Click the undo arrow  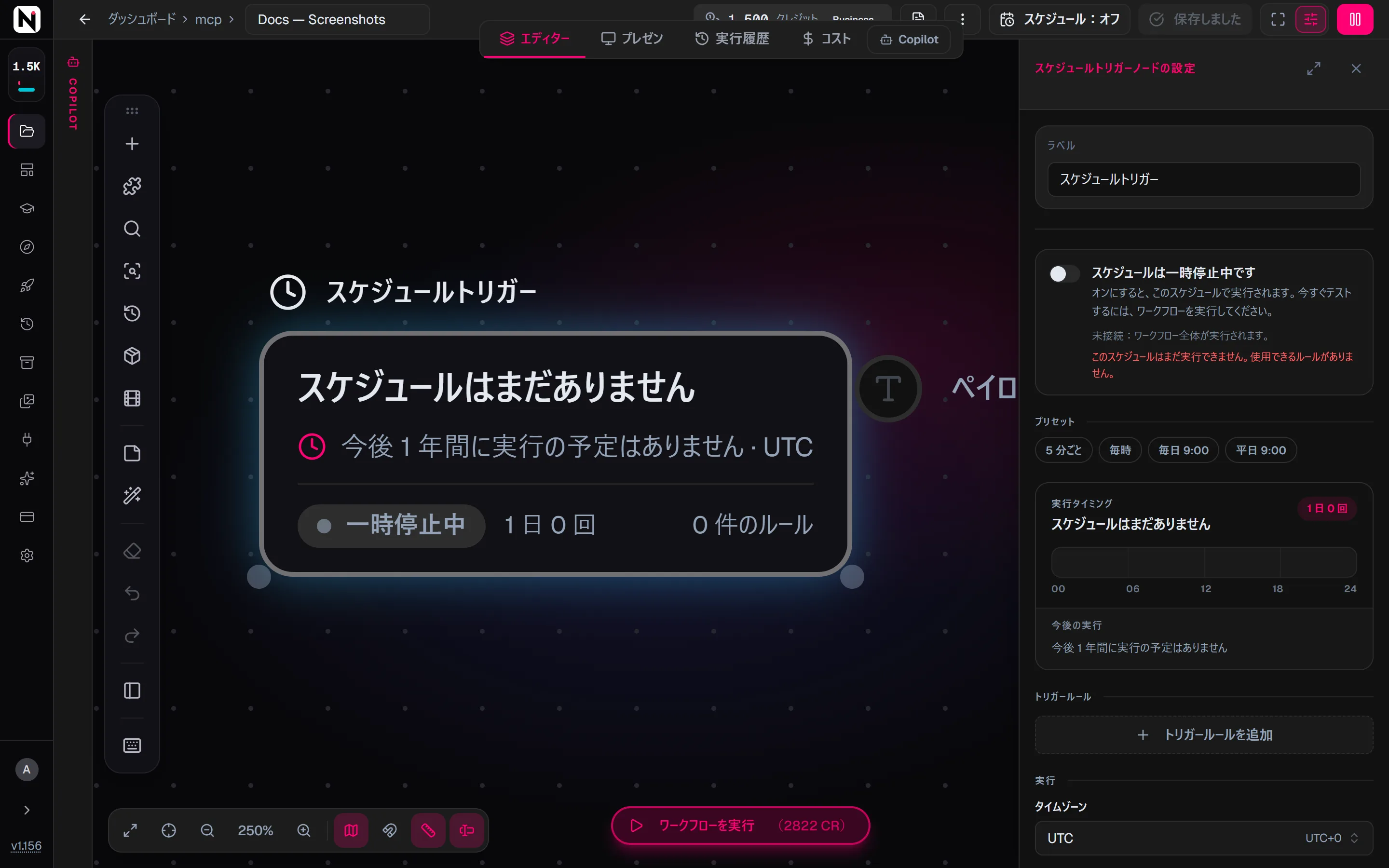132,593
